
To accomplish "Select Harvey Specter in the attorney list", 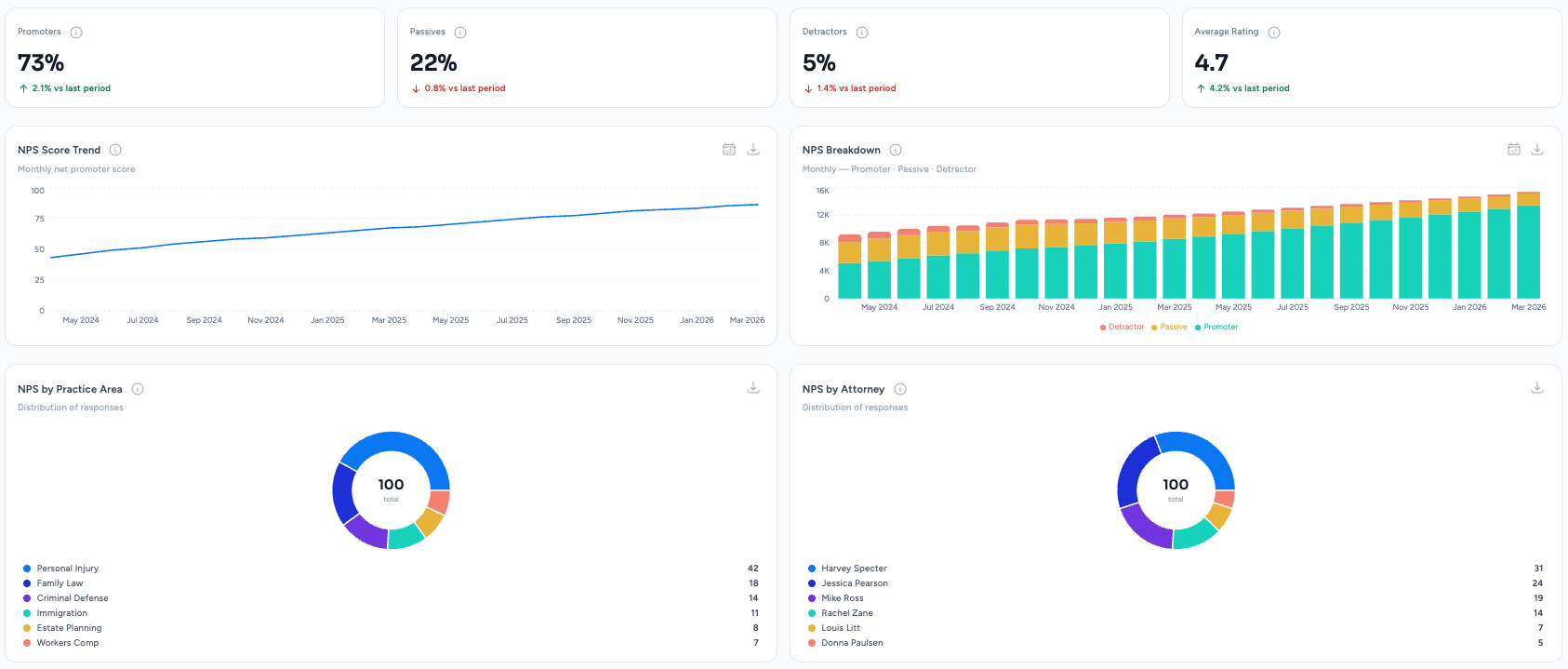I will (1176, 569).
